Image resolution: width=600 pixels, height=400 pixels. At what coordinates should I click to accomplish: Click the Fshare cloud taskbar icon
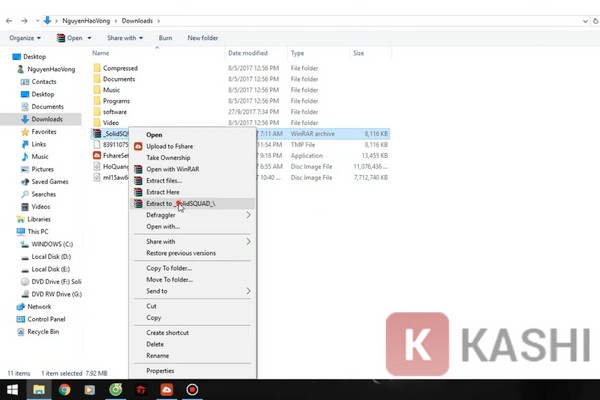point(167,390)
